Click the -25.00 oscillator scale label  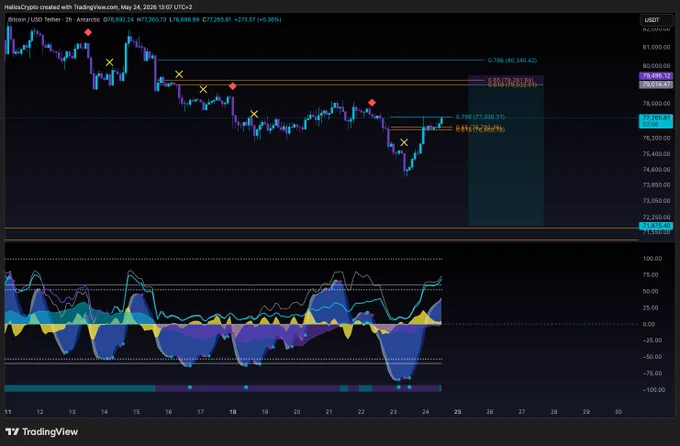pyautogui.click(x=653, y=340)
